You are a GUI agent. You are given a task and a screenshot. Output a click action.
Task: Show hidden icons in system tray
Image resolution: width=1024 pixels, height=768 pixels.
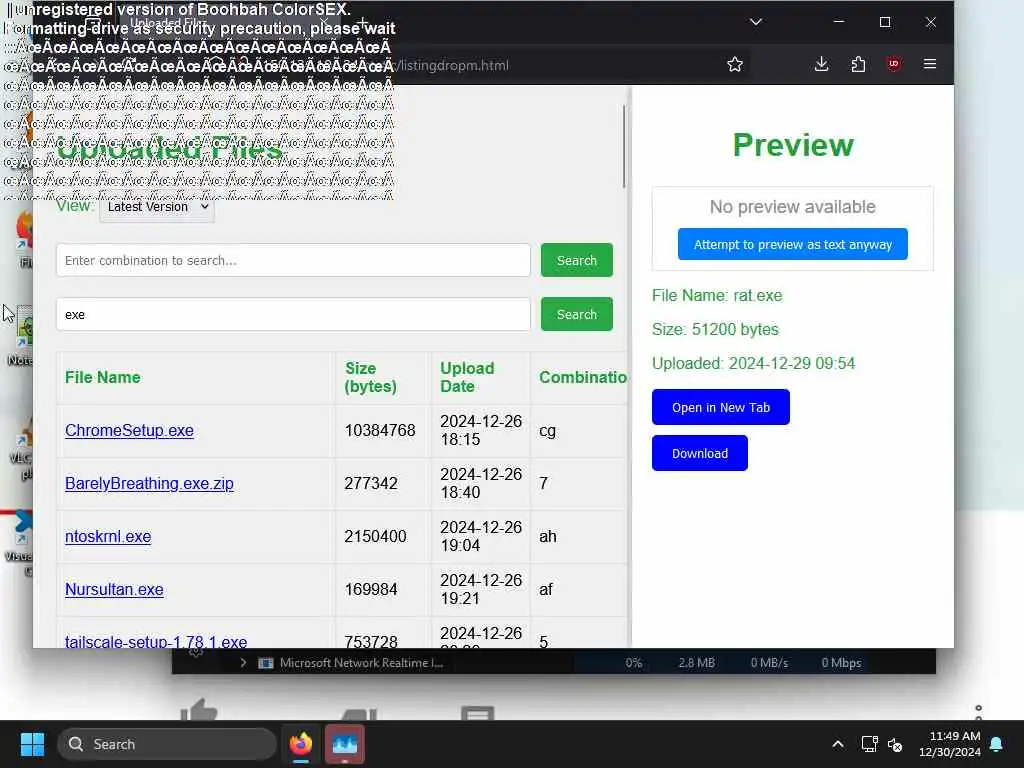838,744
